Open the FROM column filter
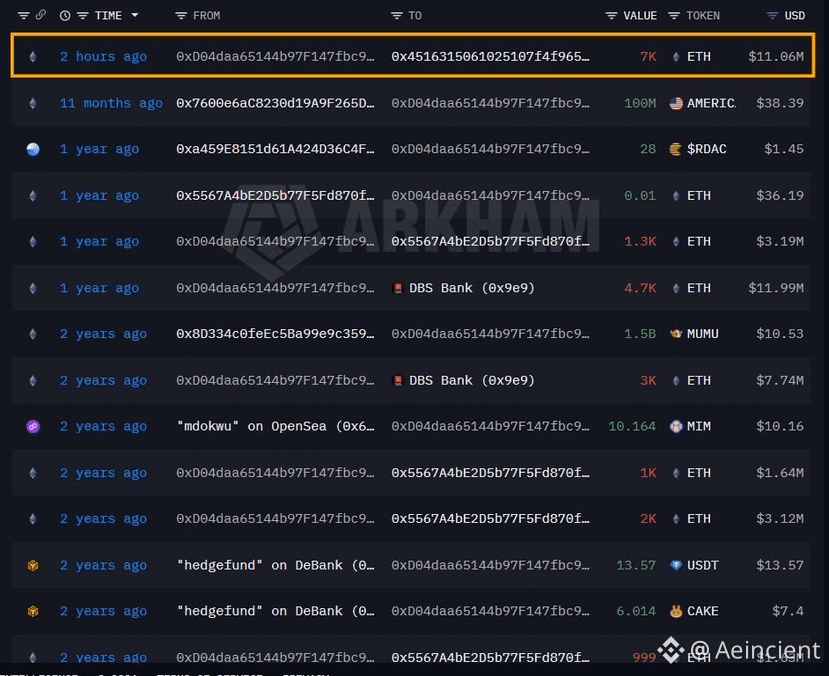Screen dimensions: 829x676 click(x=181, y=16)
